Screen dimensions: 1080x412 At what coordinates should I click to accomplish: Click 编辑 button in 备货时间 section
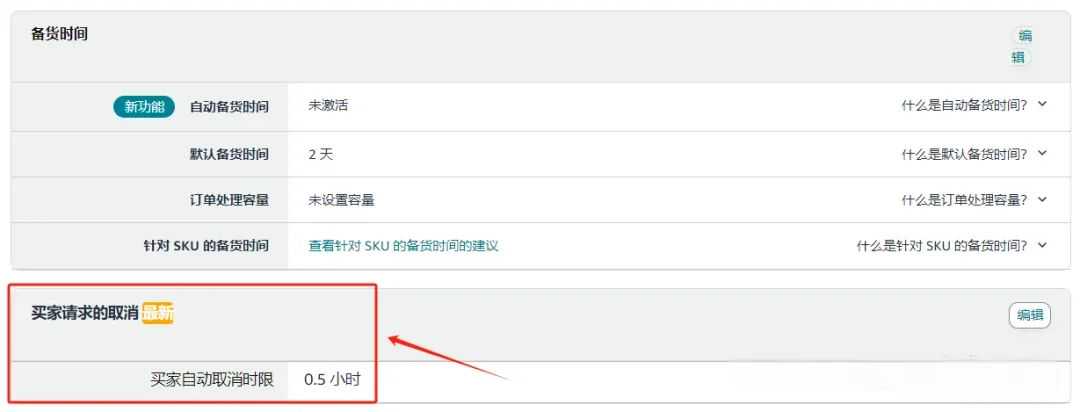1021,47
